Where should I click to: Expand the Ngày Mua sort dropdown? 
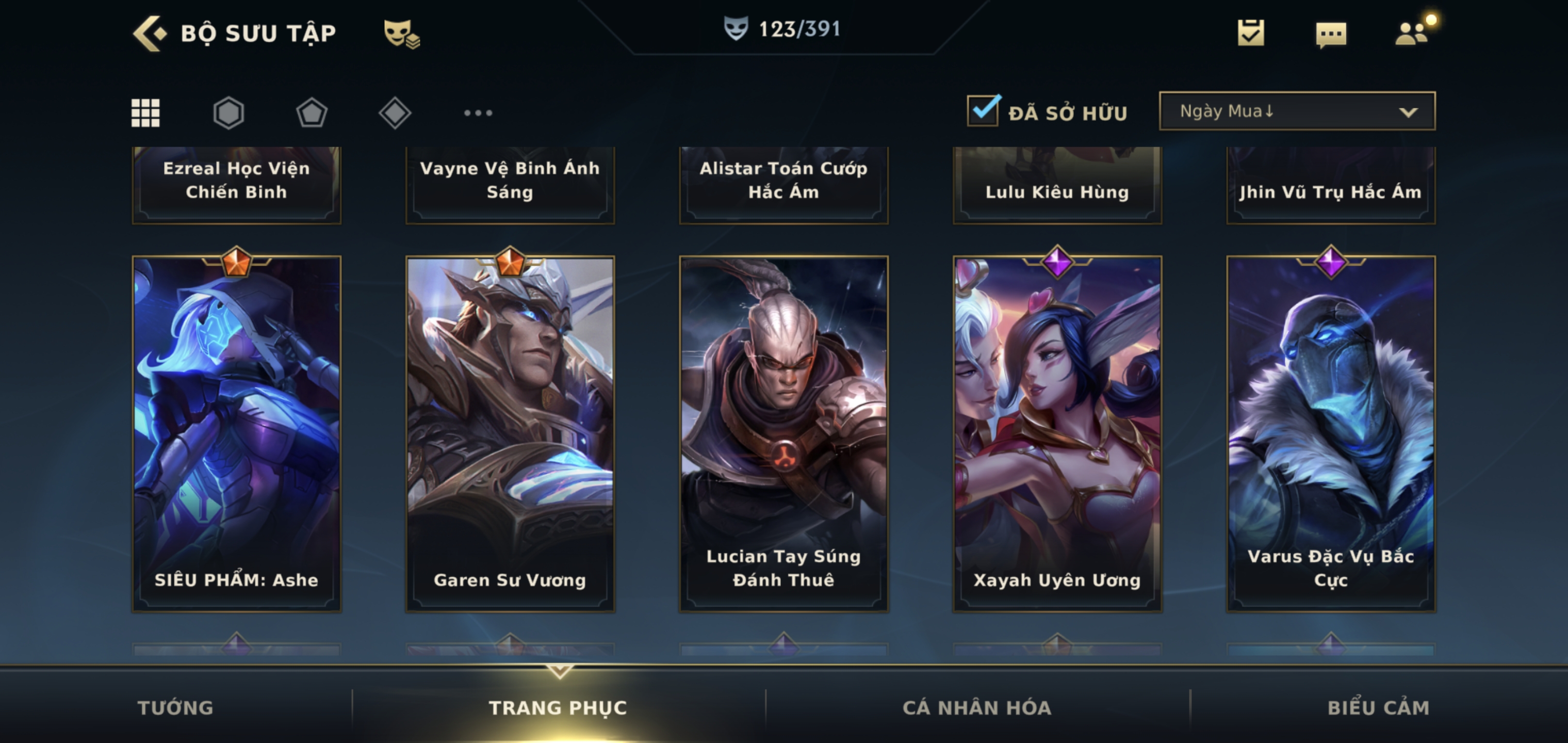point(1297,111)
